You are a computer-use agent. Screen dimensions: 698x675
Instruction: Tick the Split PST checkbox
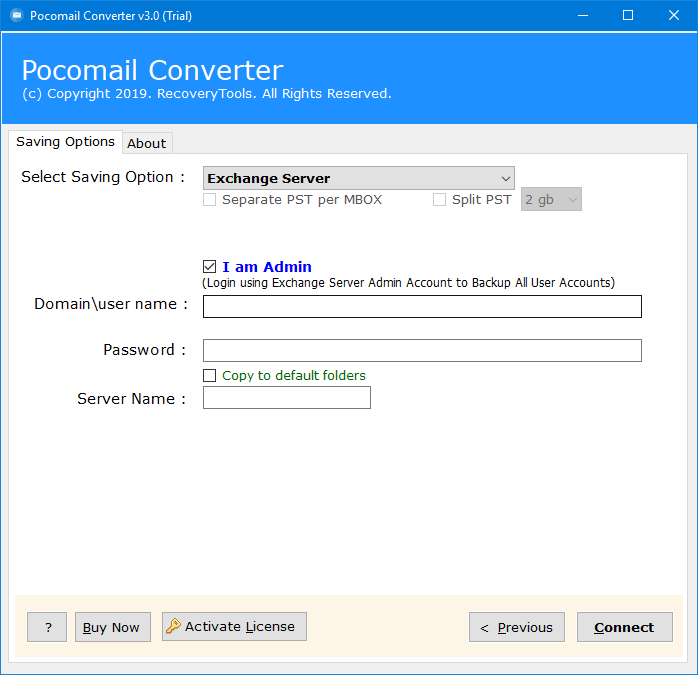(439, 199)
